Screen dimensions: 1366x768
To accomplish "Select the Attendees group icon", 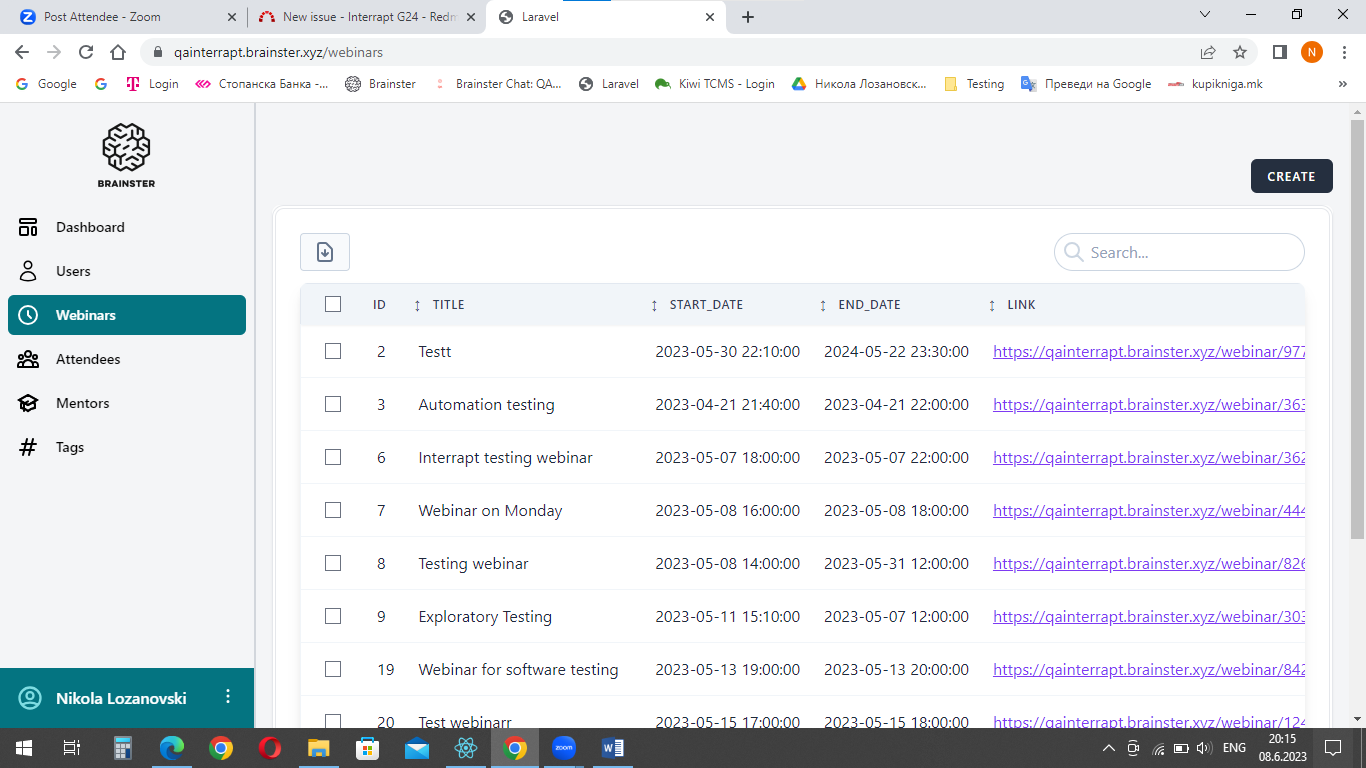I will (x=28, y=359).
